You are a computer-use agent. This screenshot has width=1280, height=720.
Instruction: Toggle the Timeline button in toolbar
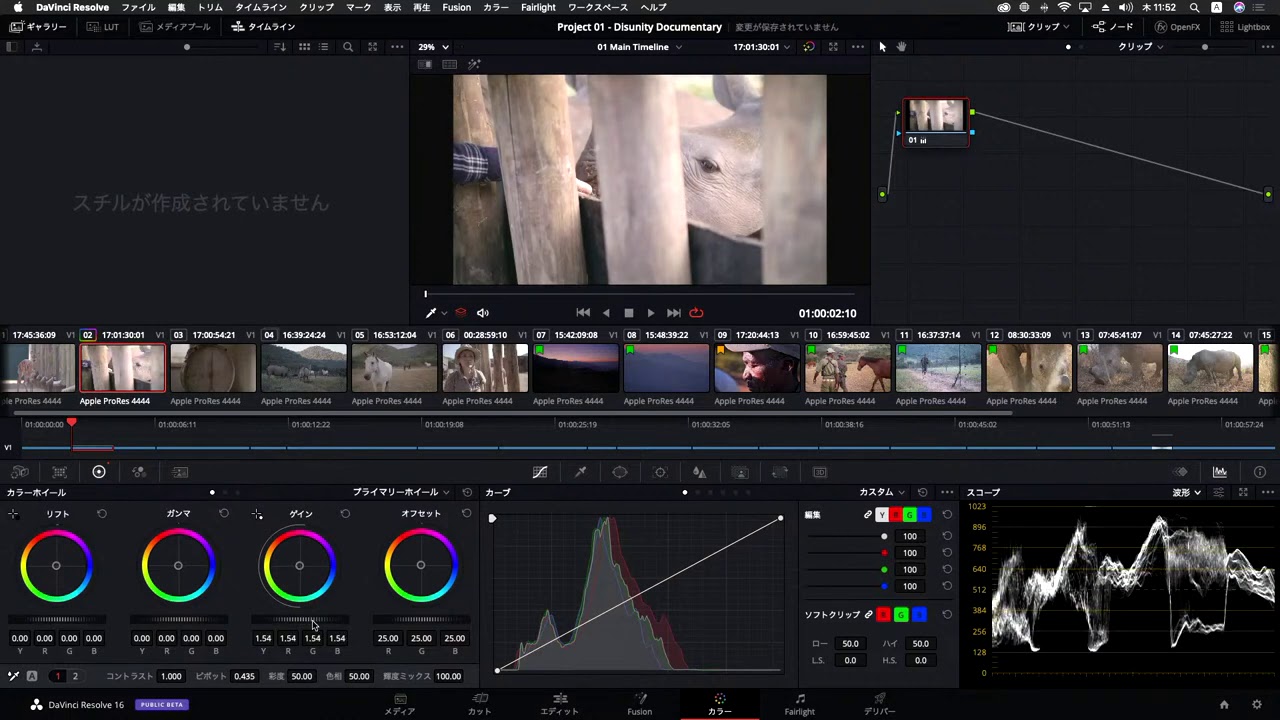(264, 27)
